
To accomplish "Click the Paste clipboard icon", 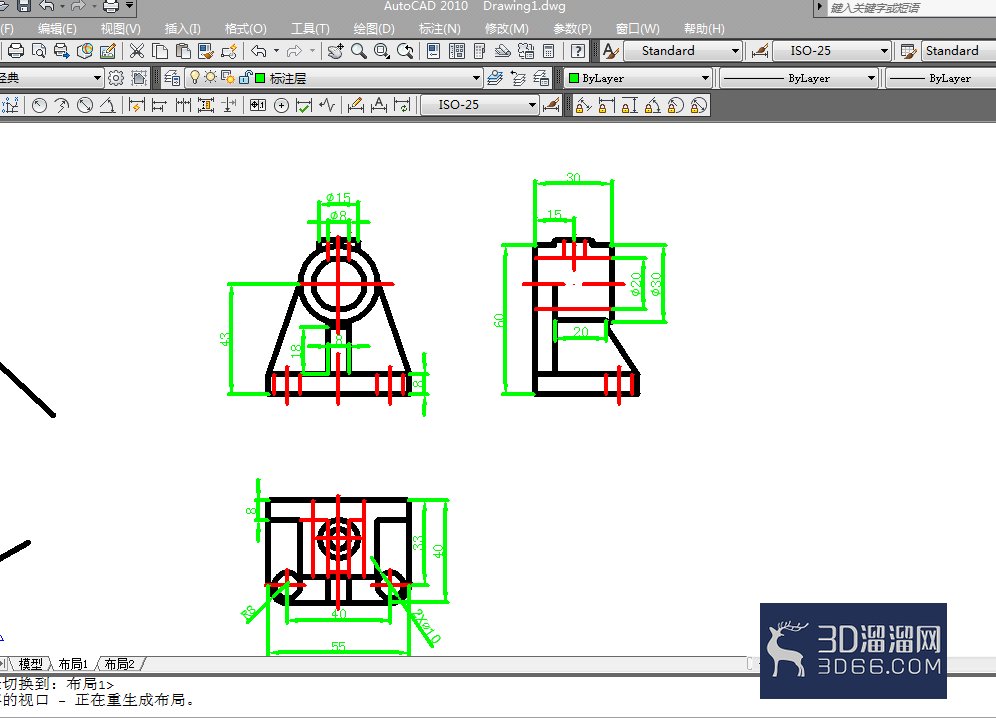I will (x=183, y=51).
